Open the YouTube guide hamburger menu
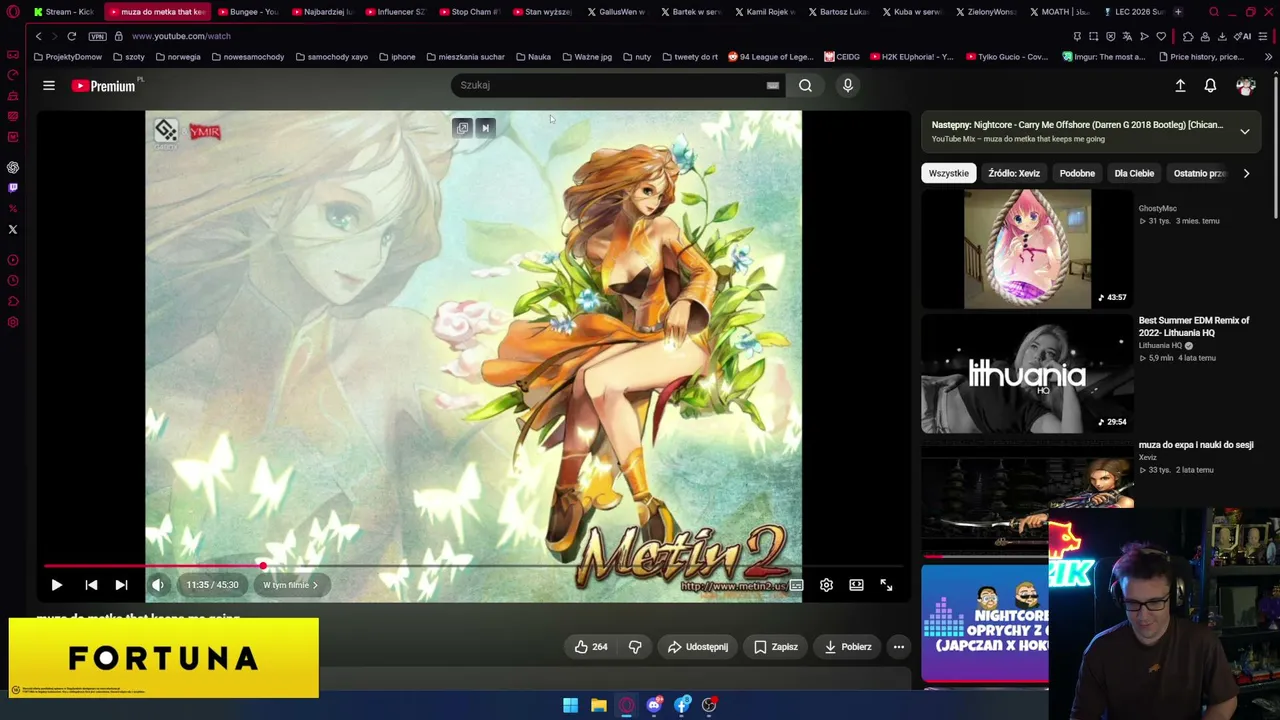The image size is (1280, 720). tap(48, 86)
